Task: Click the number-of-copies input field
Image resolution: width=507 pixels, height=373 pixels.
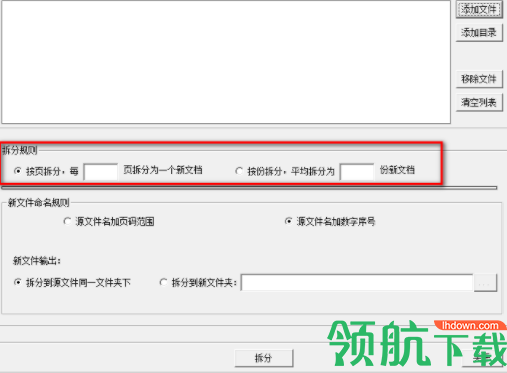Action: tap(357, 172)
